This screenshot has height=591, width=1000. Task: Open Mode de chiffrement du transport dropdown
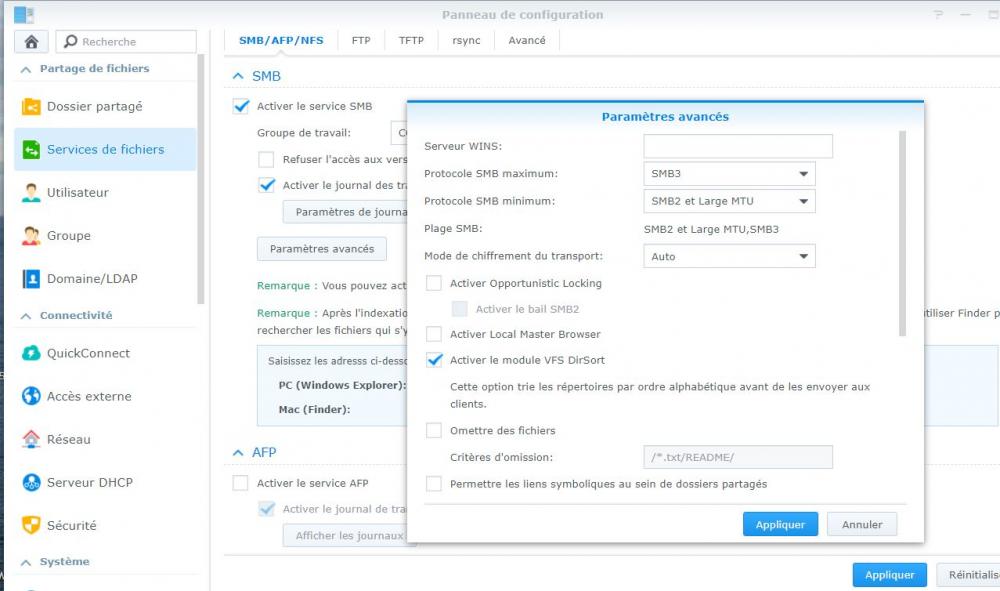tap(729, 256)
